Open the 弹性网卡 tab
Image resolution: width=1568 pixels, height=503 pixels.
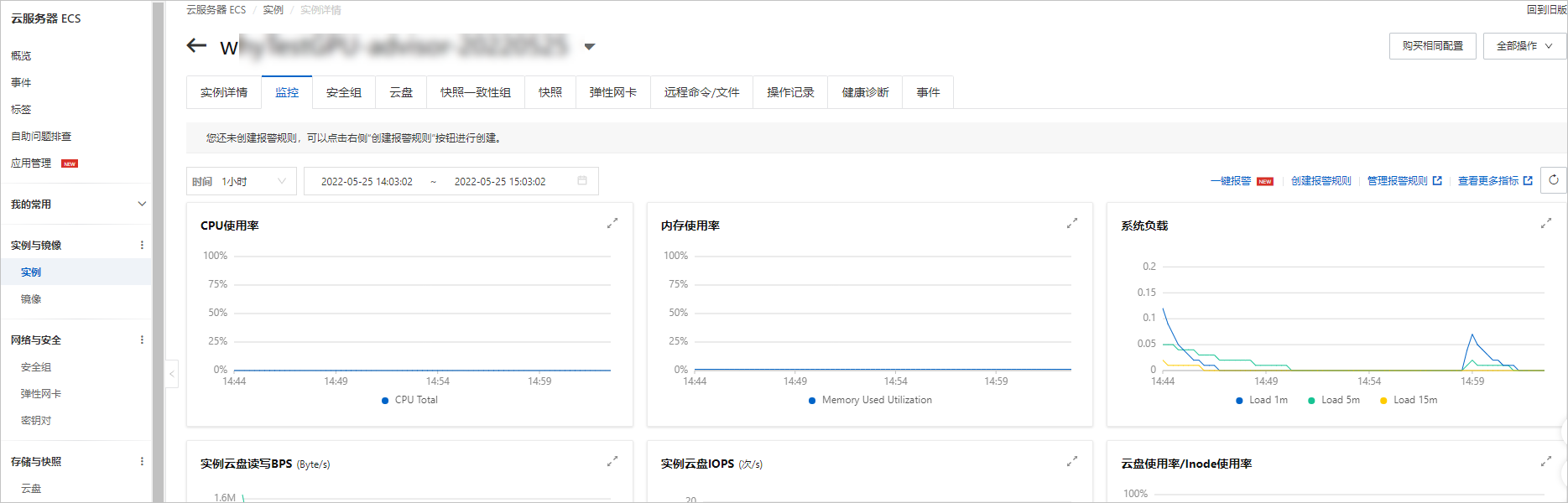(613, 92)
